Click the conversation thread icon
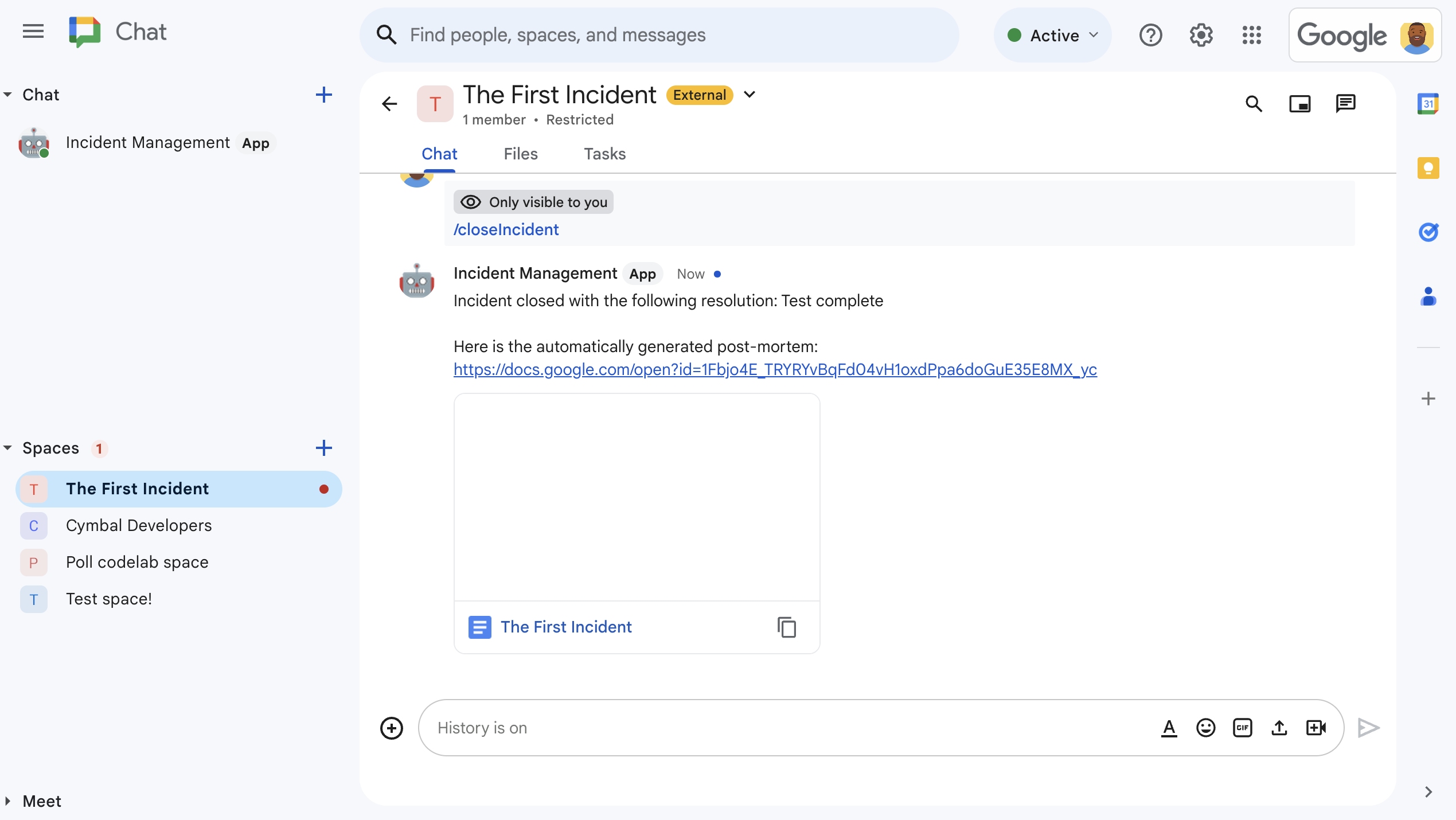 [1346, 103]
